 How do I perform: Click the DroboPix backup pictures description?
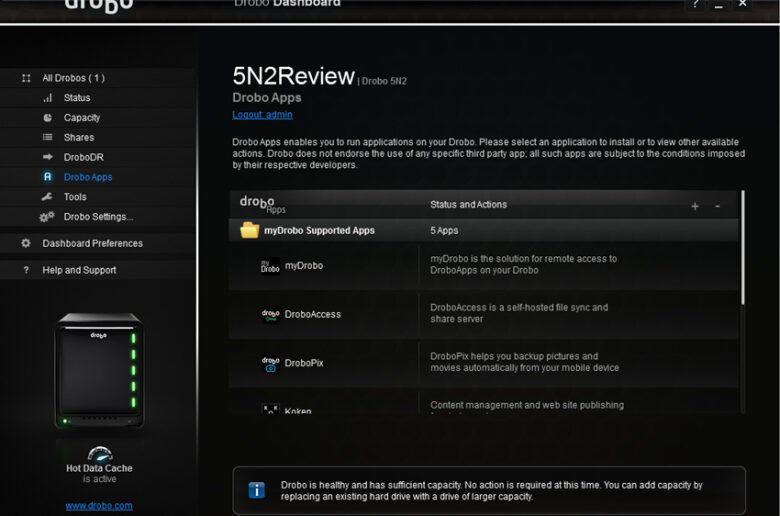(x=525, y=362)
